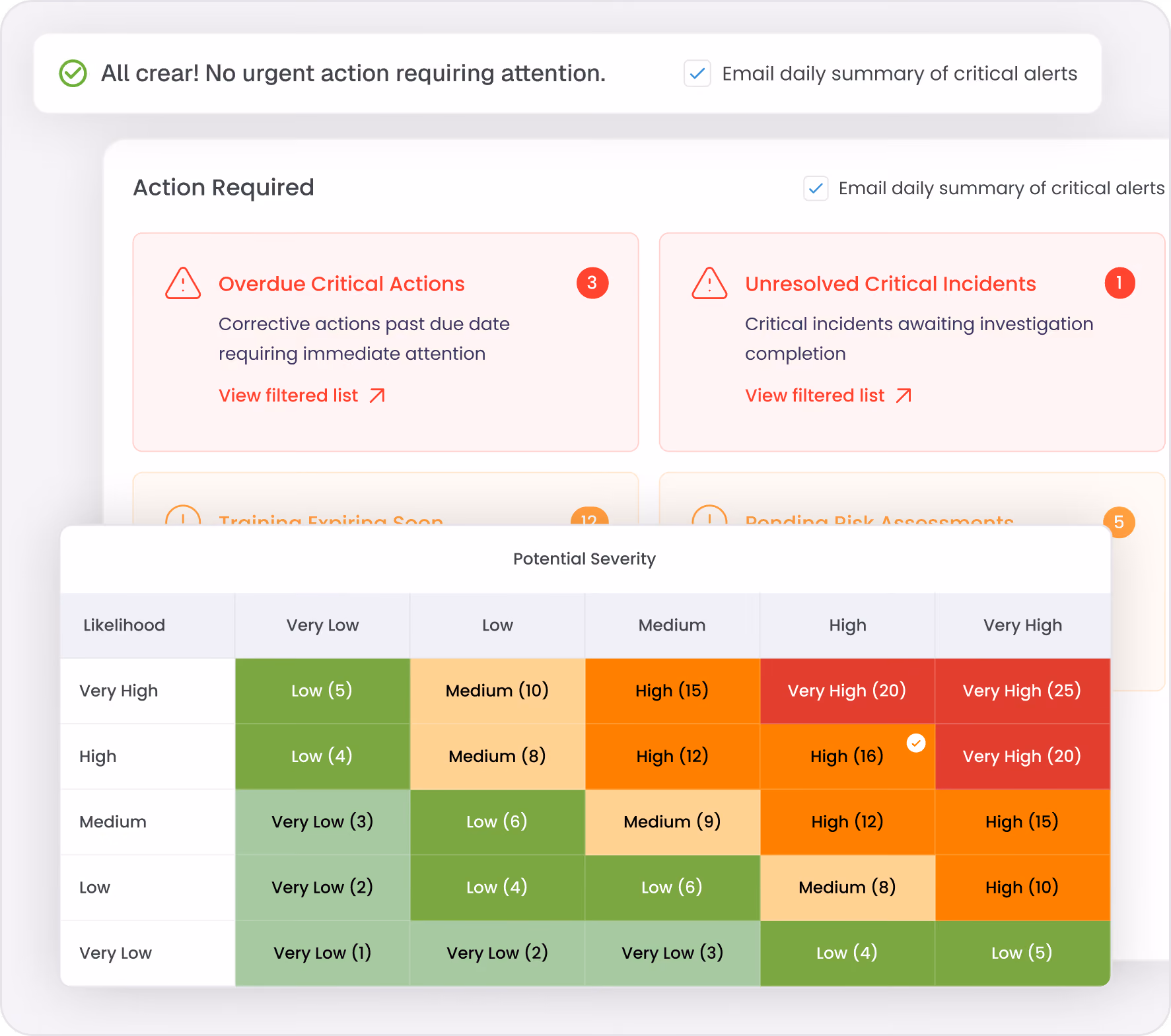Click the red badge showing 3
This screenshot has height=1036, width=1171.
pos(592,283)
